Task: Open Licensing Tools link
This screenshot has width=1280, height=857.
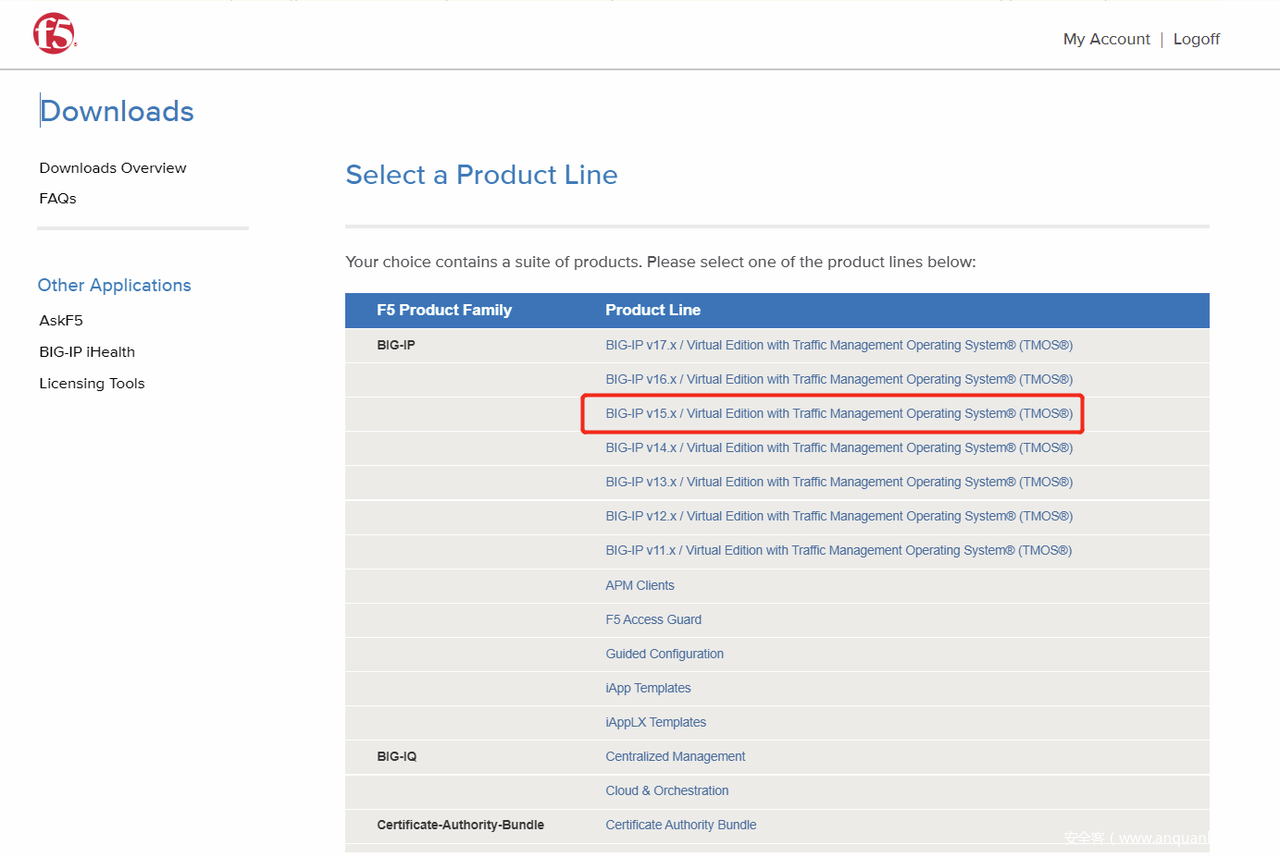Action: [92, 383]
